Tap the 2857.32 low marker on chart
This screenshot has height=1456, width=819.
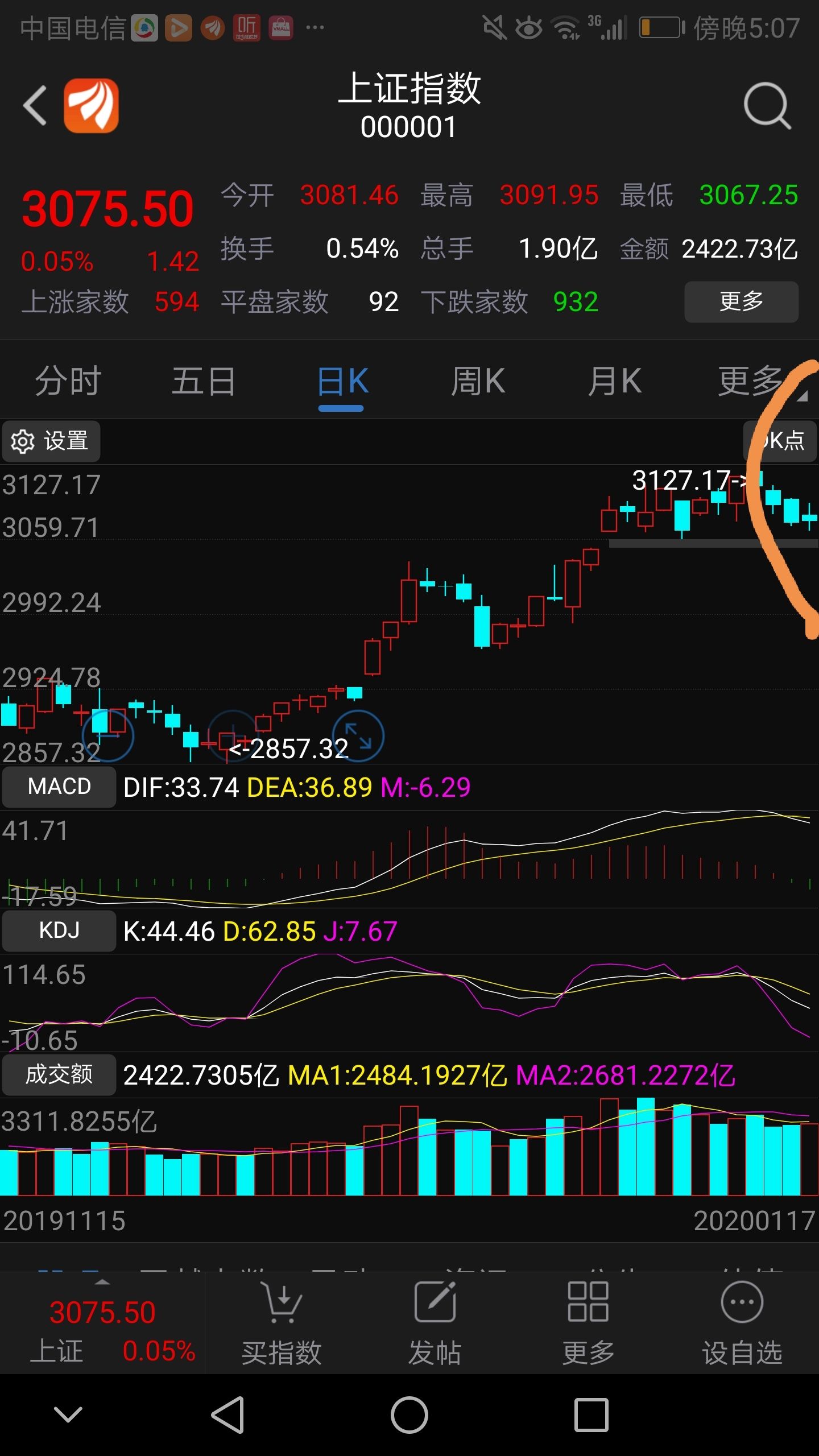tap(288, 748)
